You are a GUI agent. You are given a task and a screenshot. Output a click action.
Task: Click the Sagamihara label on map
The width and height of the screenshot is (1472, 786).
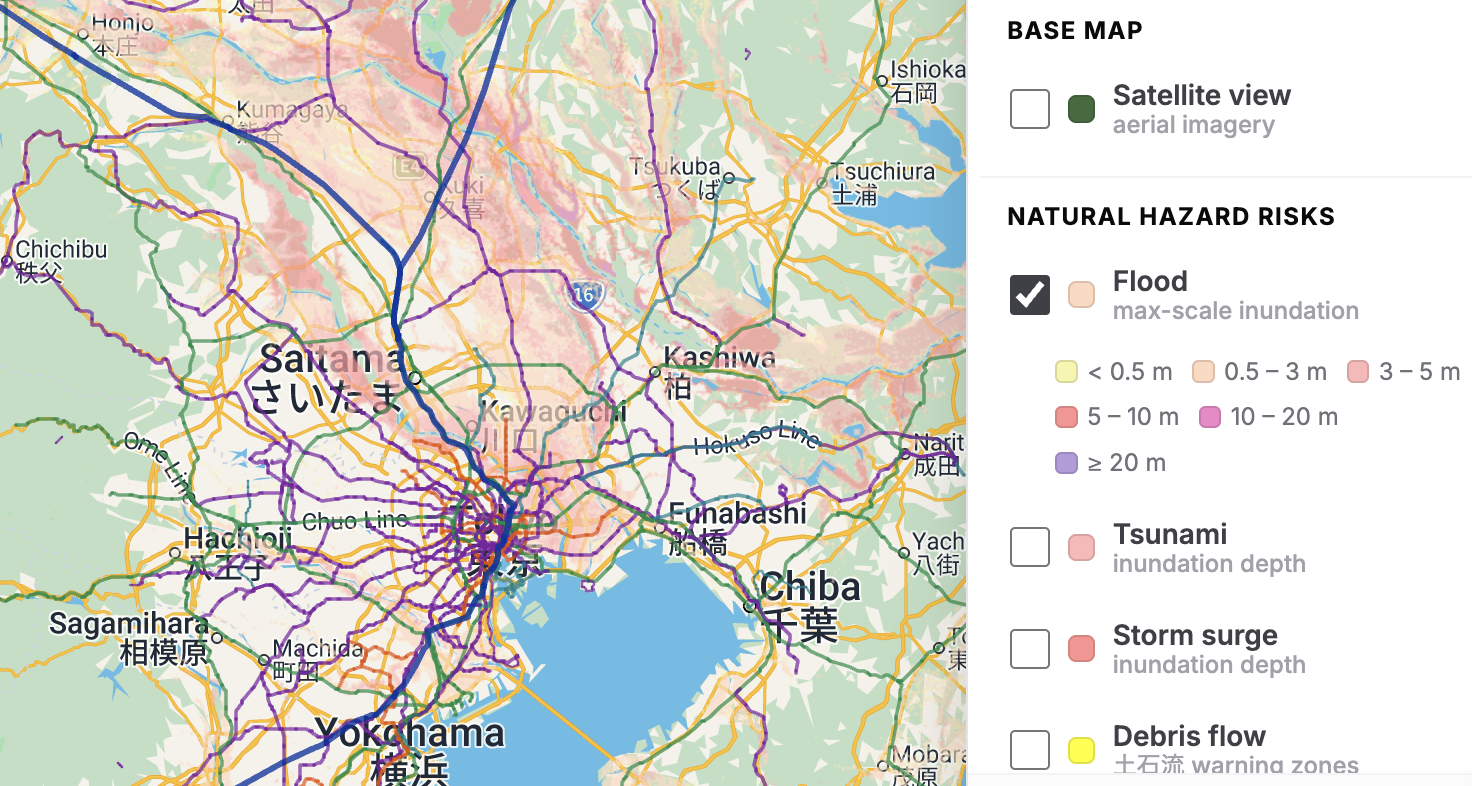pos(129,638)
